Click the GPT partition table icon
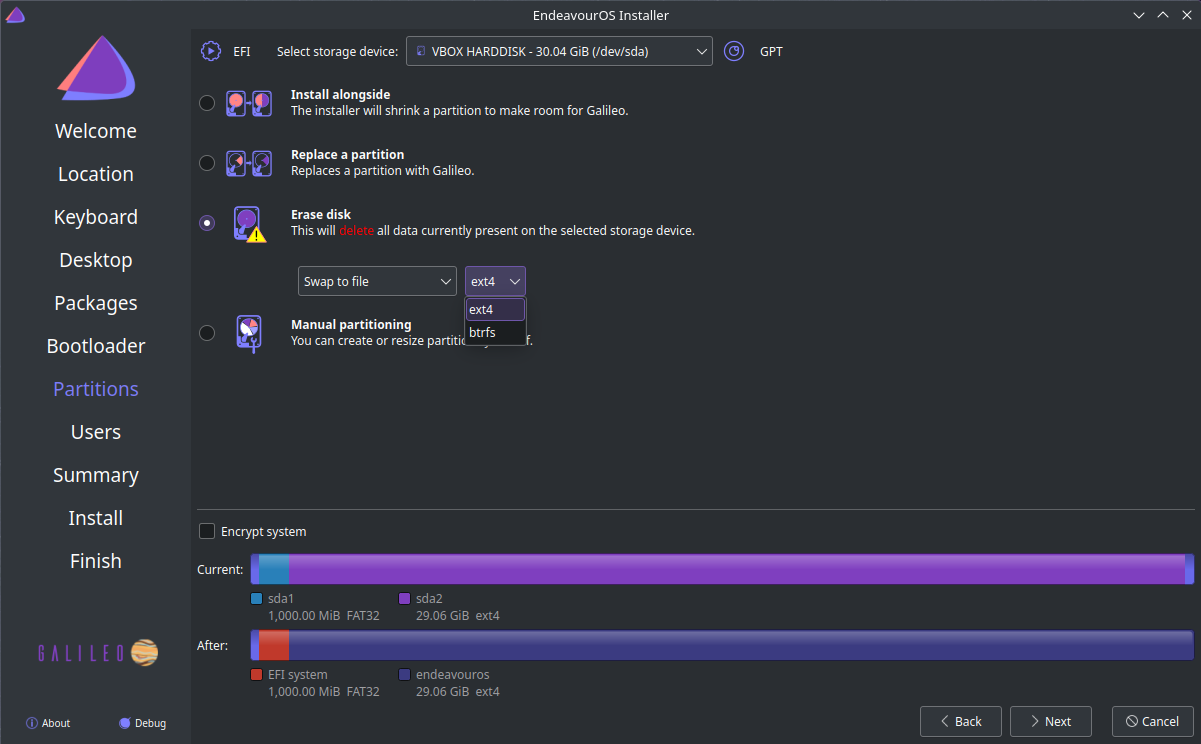This screenshot has width=1201, height=744. [734, 51]
